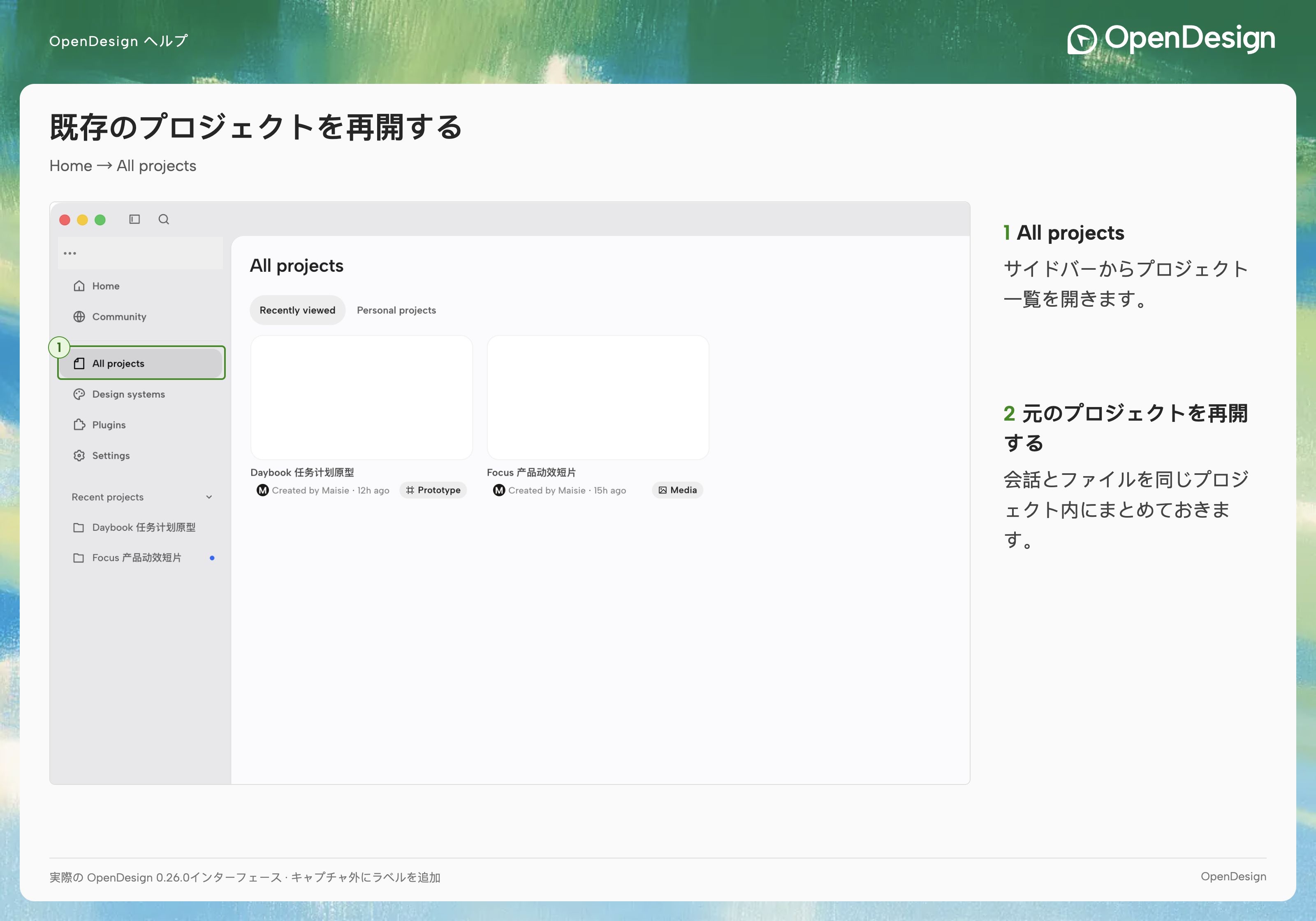Click the yellow minimize window dot

pos(83,220)
